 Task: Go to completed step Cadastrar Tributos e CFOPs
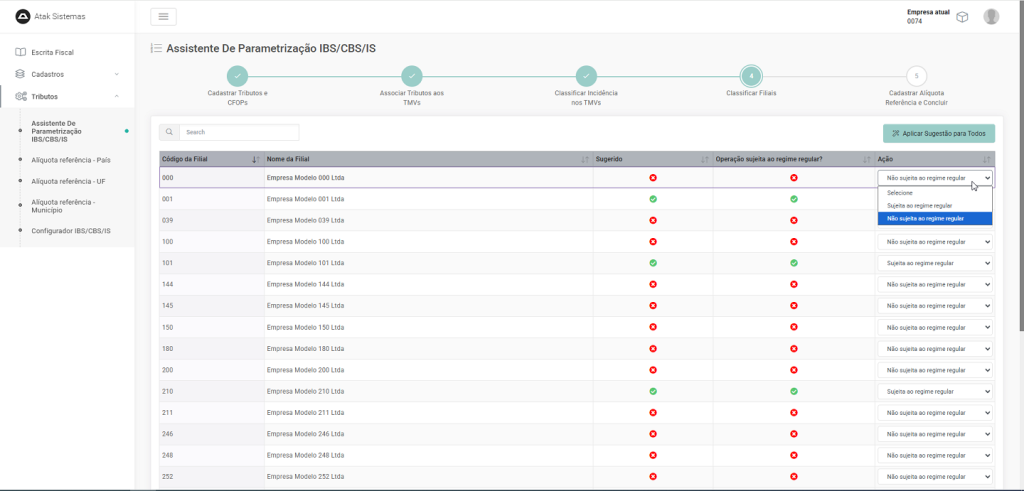coord(237,76)
